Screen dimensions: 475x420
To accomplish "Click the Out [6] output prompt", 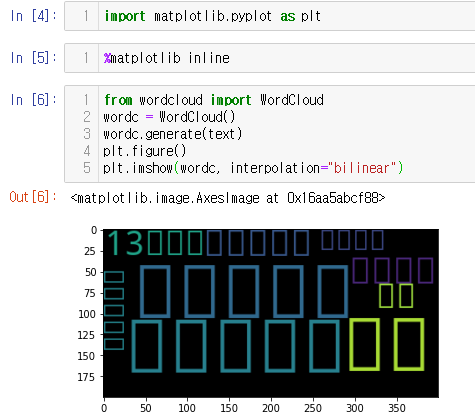I will tap(33, 197).
